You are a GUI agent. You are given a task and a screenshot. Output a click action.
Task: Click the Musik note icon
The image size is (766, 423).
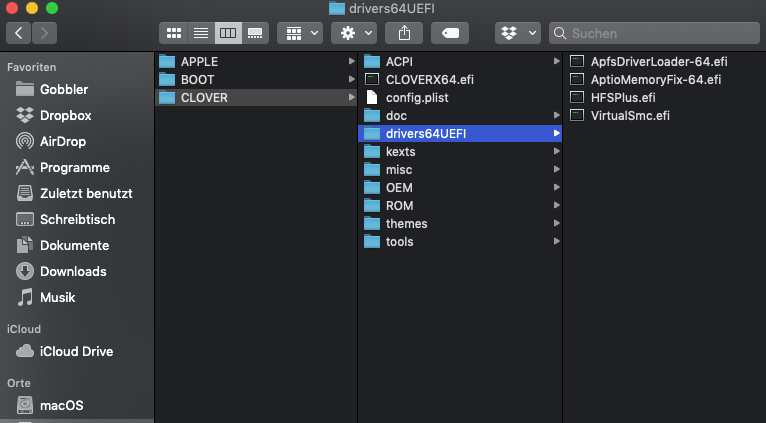point(25,297)
